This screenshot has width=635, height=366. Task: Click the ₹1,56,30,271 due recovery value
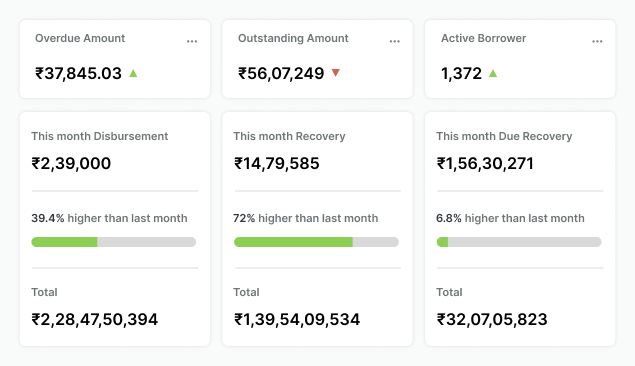[485, 164]
